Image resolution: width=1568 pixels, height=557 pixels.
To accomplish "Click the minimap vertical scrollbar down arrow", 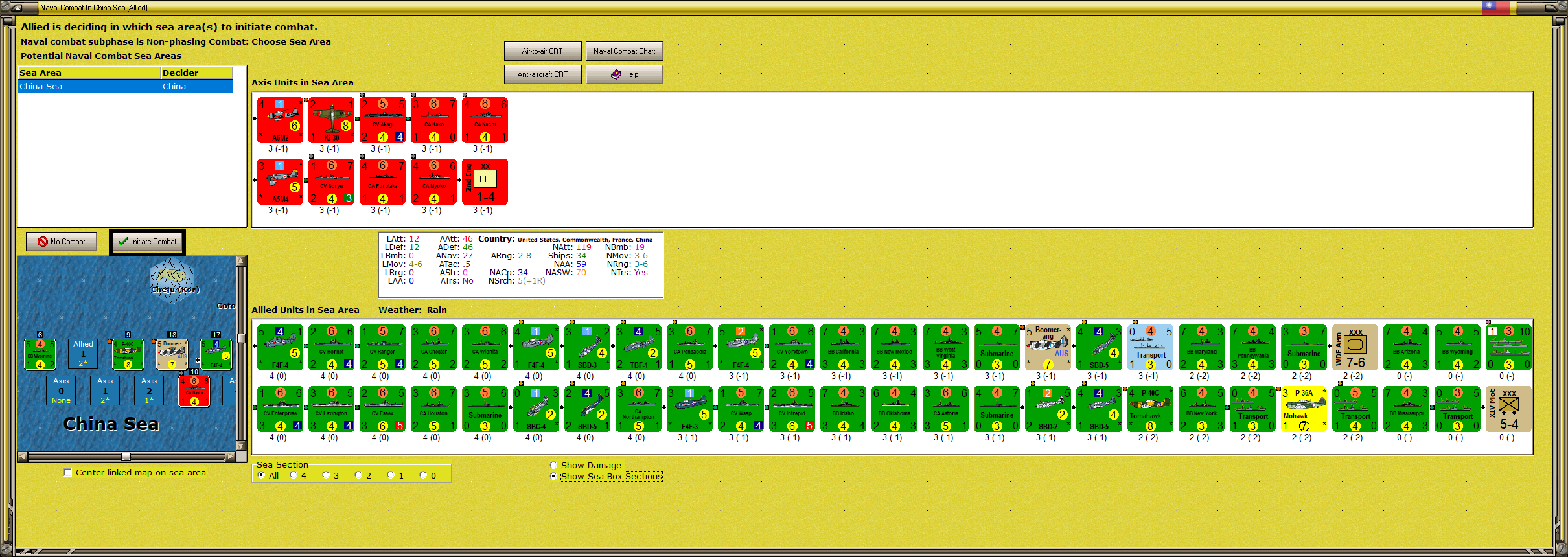I will click(x=242, y=446).
